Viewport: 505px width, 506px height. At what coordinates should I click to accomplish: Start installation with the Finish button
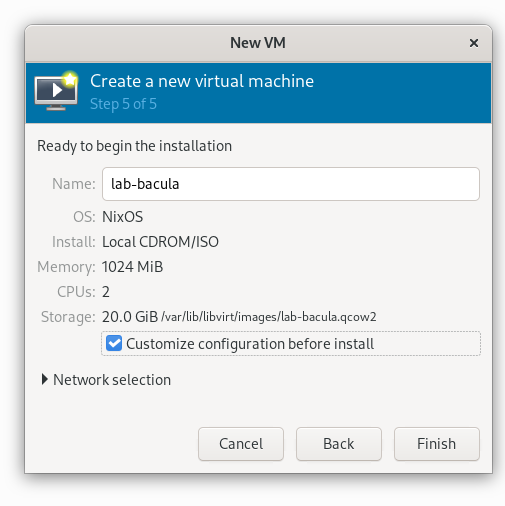click(x=437, y=444)
